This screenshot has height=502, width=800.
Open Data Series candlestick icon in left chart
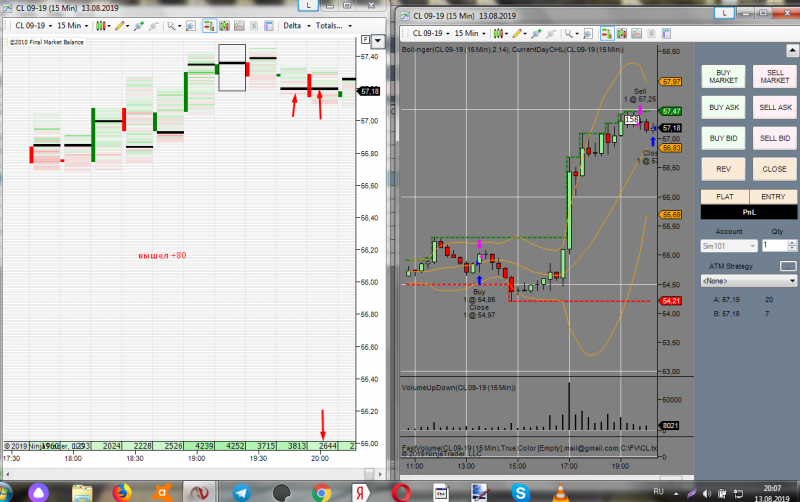point(224,26)
